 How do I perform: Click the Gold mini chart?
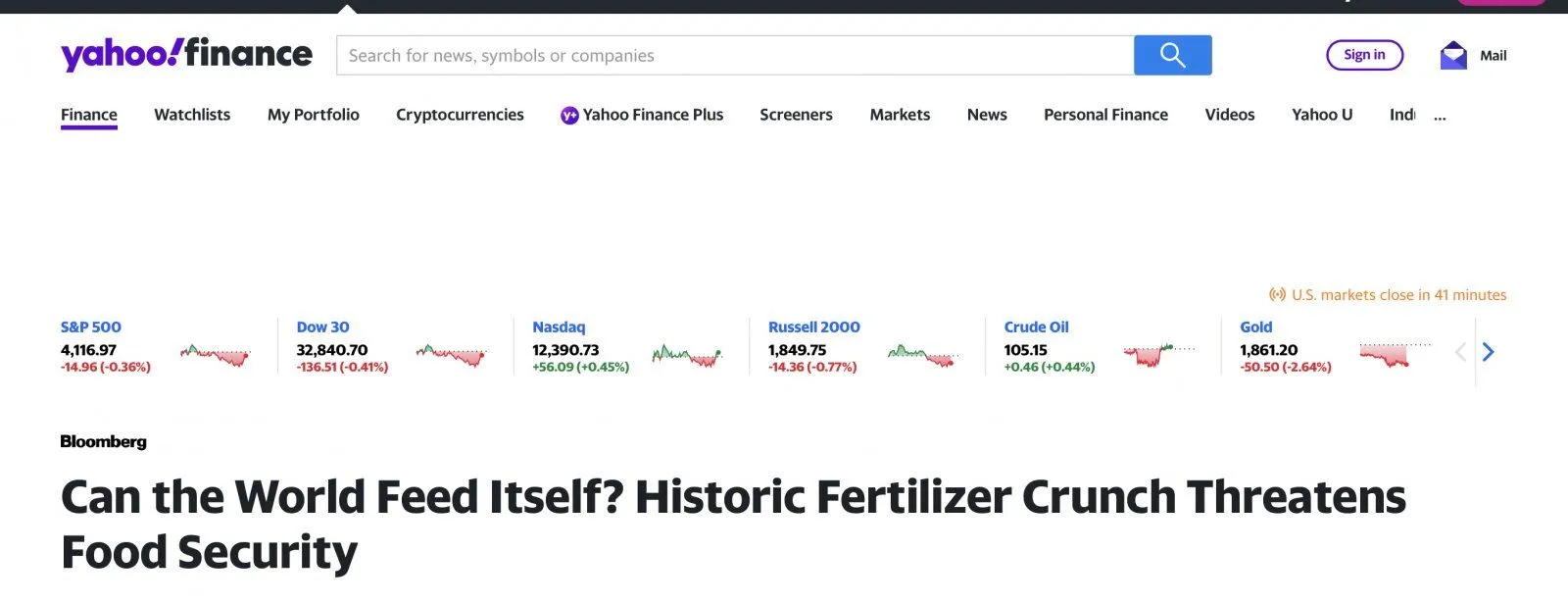[x=1395, y=354]
